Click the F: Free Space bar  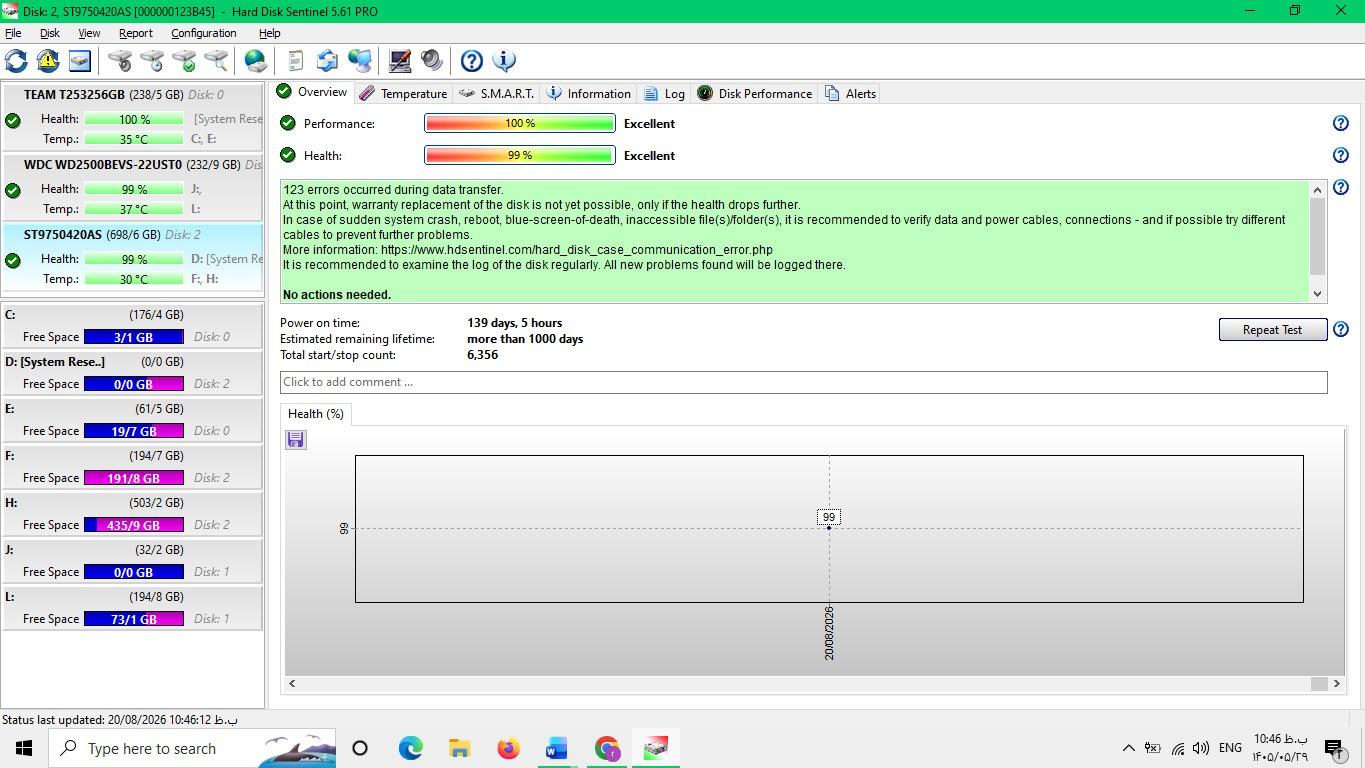[134, 478]
